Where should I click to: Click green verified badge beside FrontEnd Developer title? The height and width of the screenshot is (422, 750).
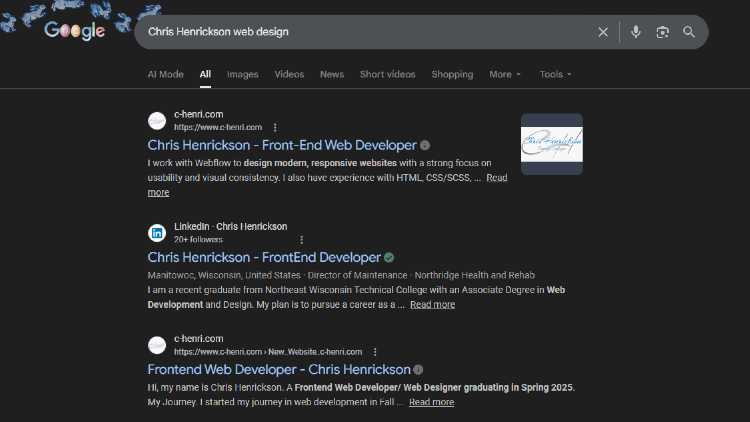[389, 257]
